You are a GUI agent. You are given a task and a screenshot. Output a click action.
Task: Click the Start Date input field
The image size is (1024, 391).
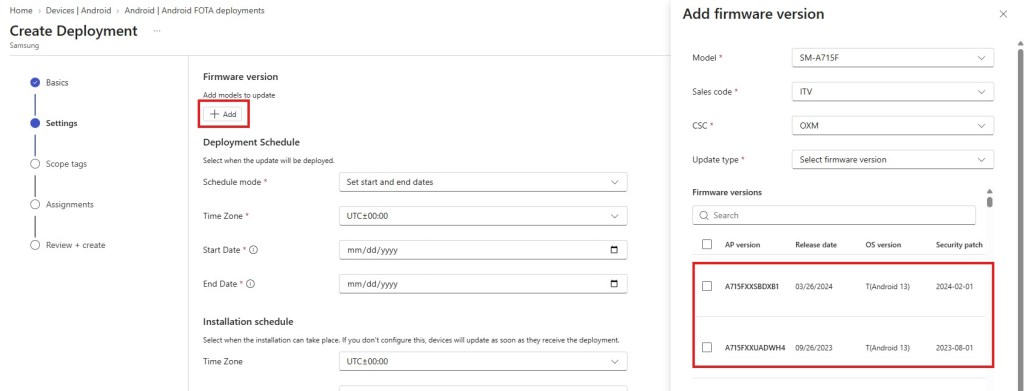tap(483, 250)
